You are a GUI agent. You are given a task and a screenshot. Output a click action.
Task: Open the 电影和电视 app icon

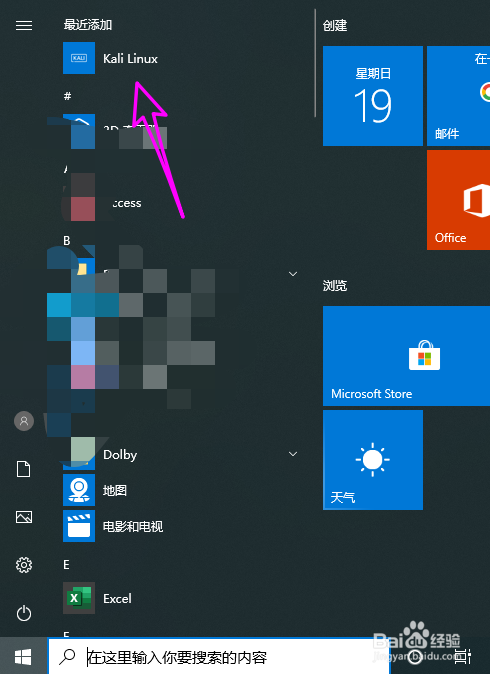[x=79, y=526]
